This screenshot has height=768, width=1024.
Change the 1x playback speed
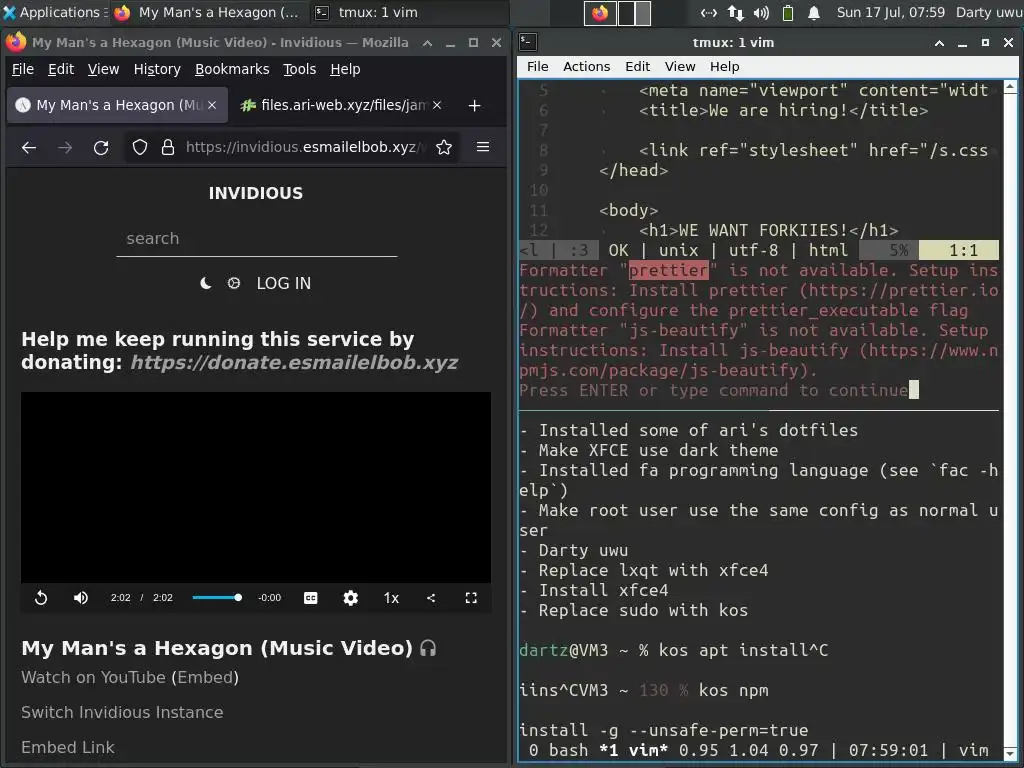point(391,598)
